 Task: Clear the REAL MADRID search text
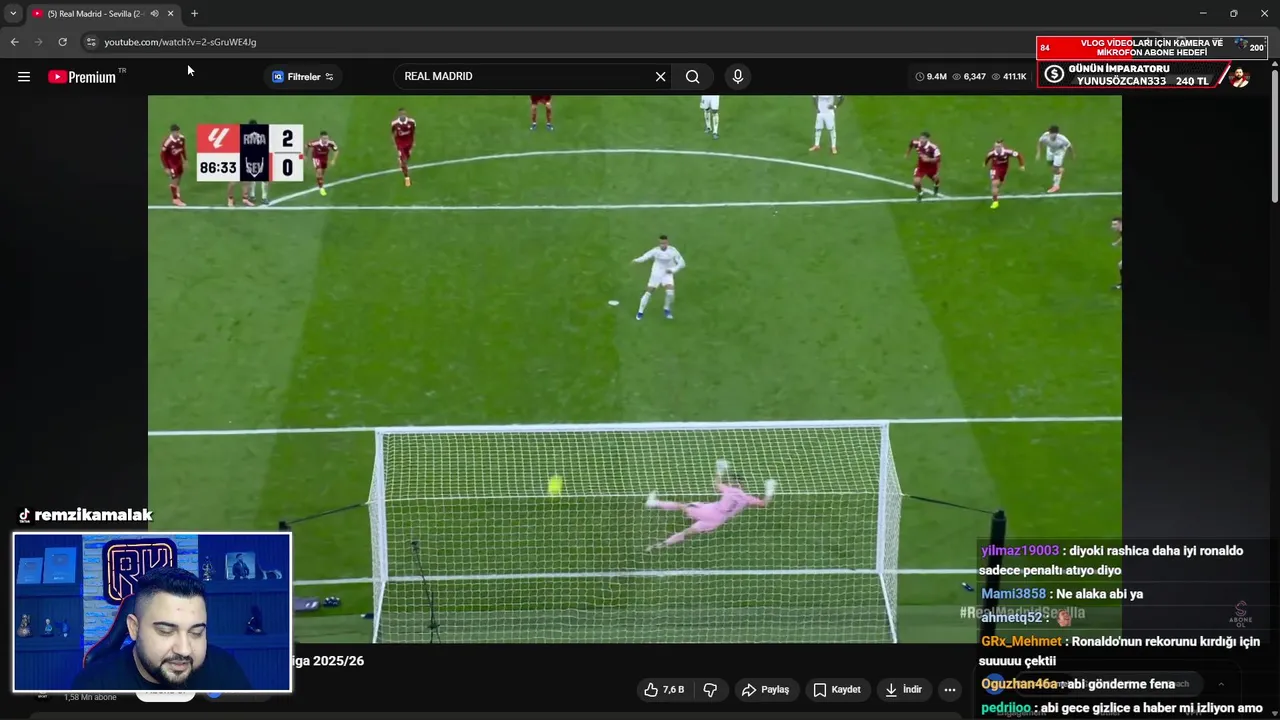(660, 77)
